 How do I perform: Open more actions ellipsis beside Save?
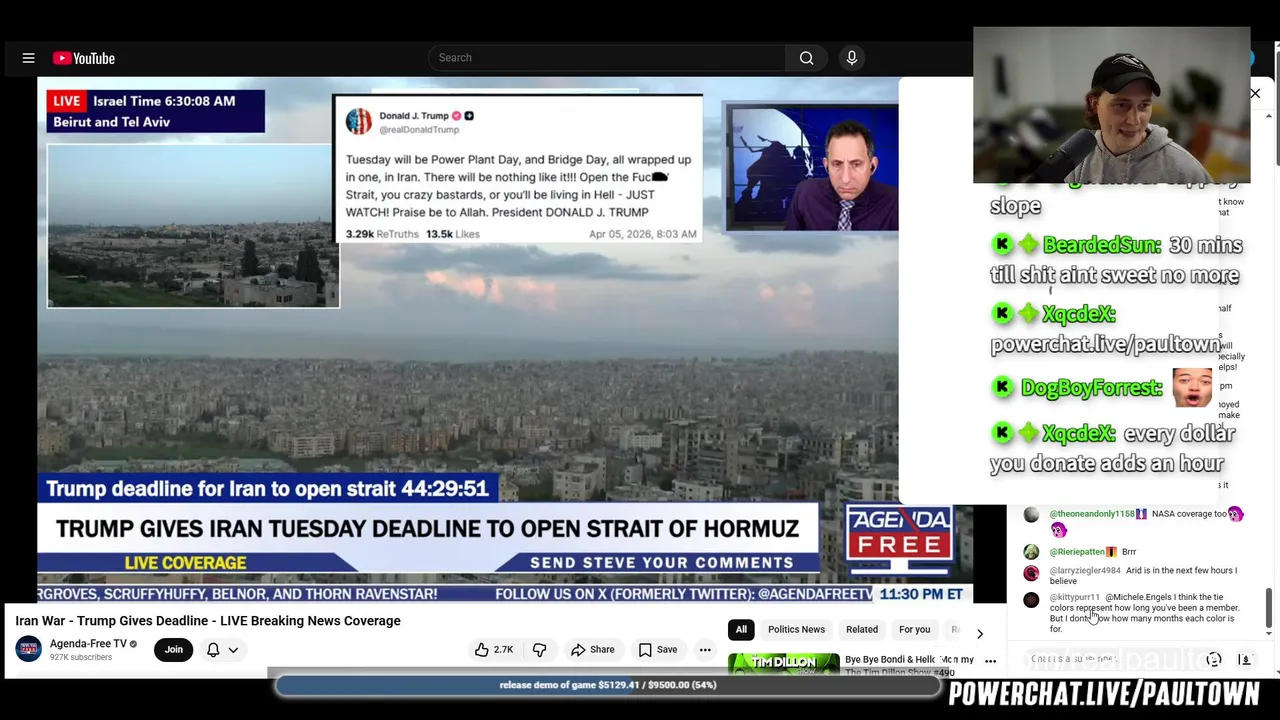pos(705,650)
